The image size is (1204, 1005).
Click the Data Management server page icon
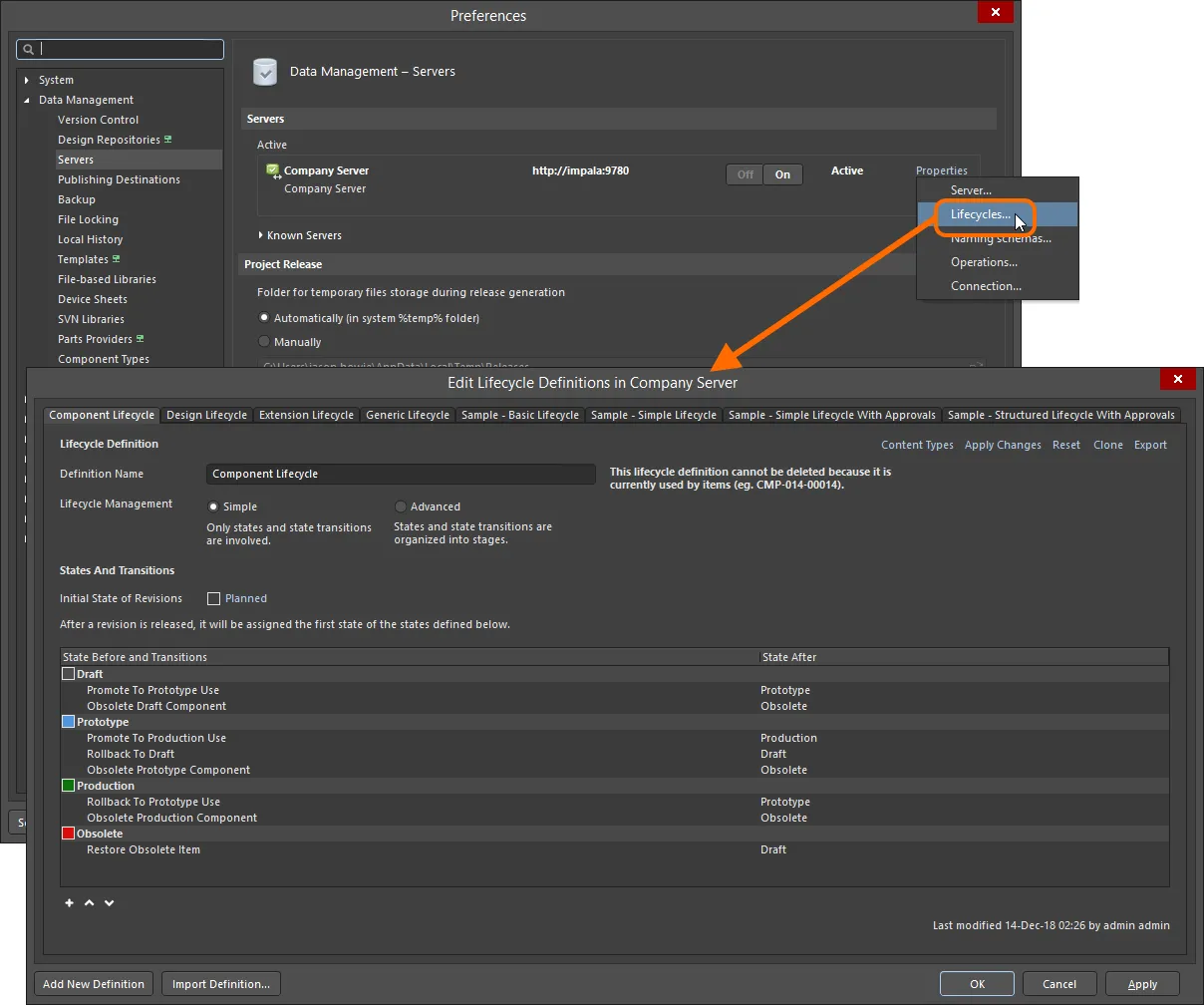pos(265,72)
